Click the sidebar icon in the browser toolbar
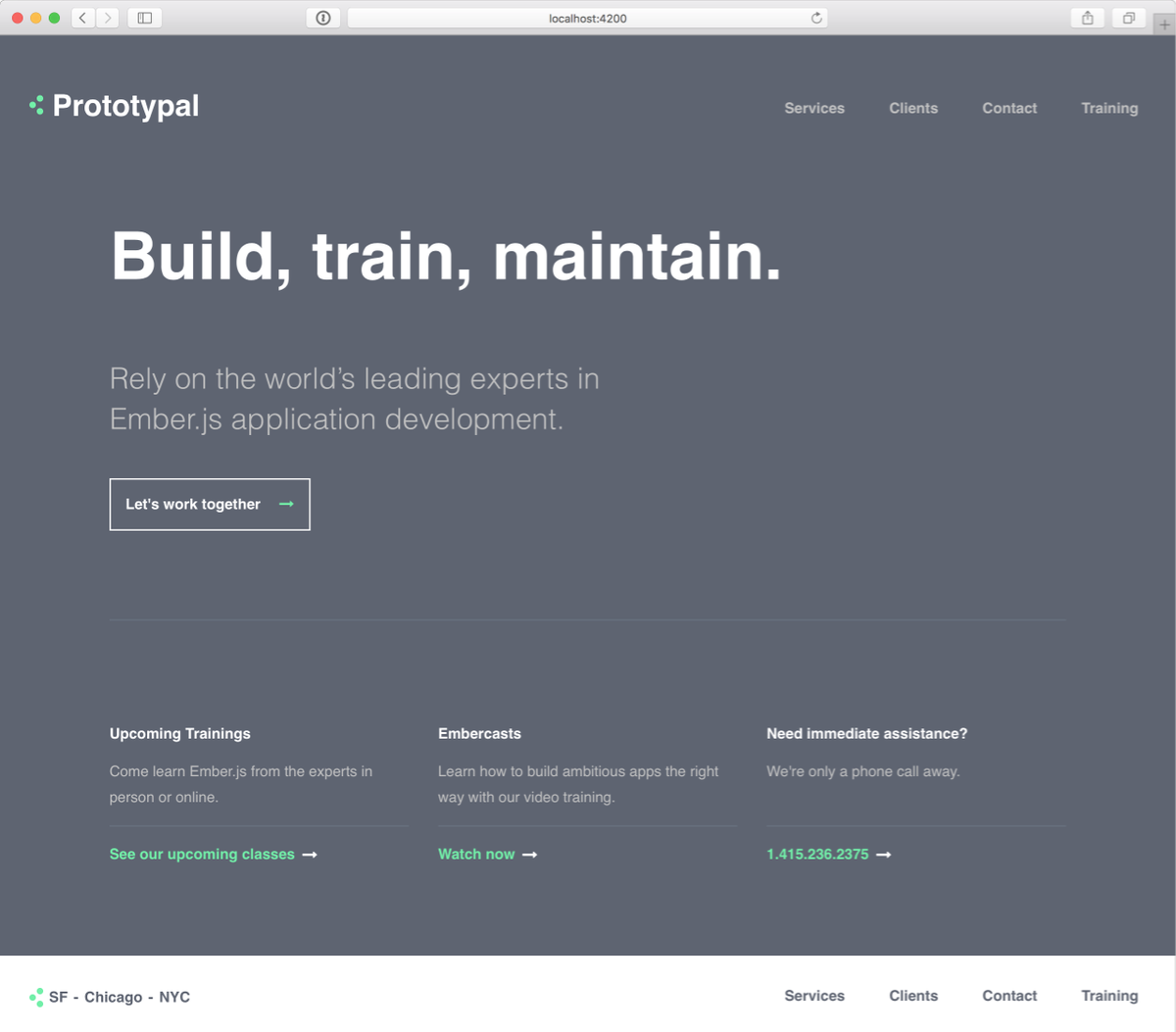 click(145, 17)
